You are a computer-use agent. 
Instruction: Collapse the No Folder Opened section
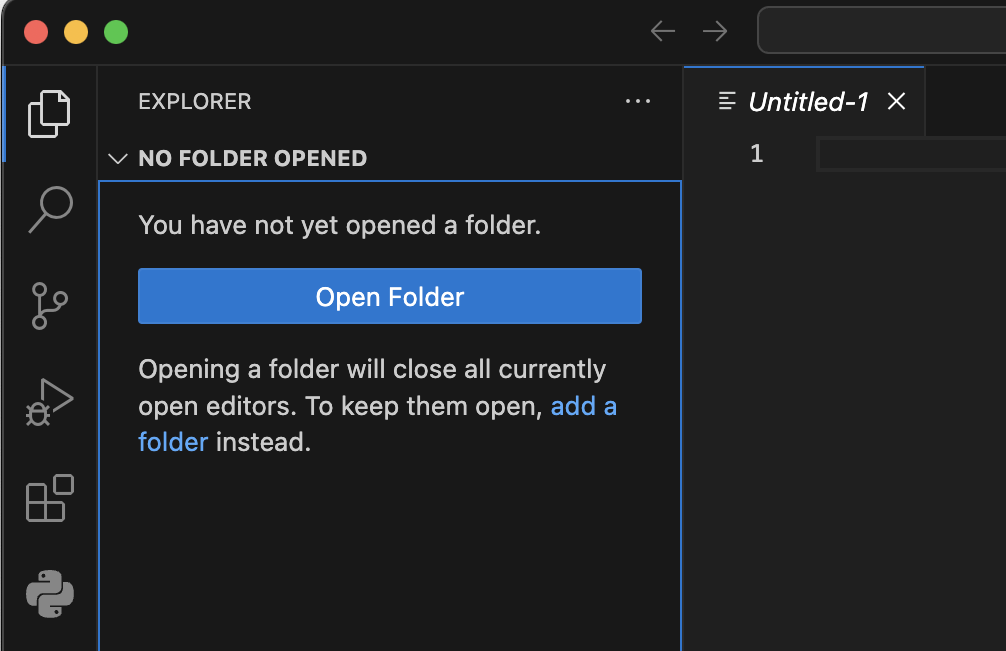tap(118, 158)
